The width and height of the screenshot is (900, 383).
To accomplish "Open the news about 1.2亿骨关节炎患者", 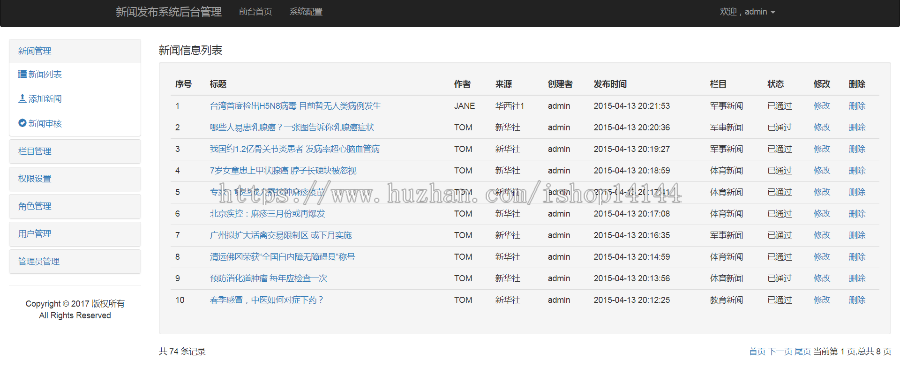I will pyautogui.click(x=294, y=149).
